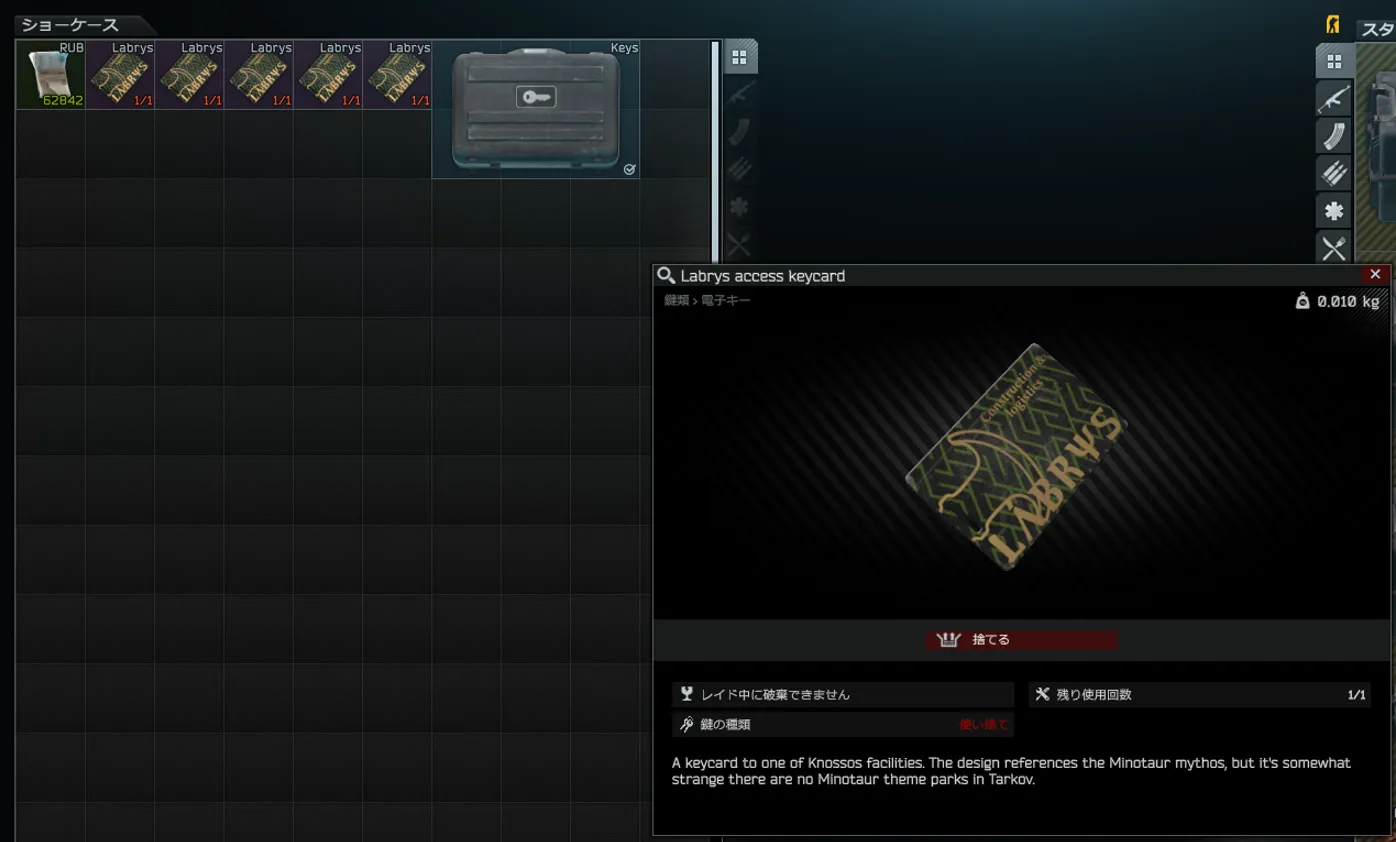
Task: Select the stash magazines filter icon
Action: click(x=1334, y=136)
